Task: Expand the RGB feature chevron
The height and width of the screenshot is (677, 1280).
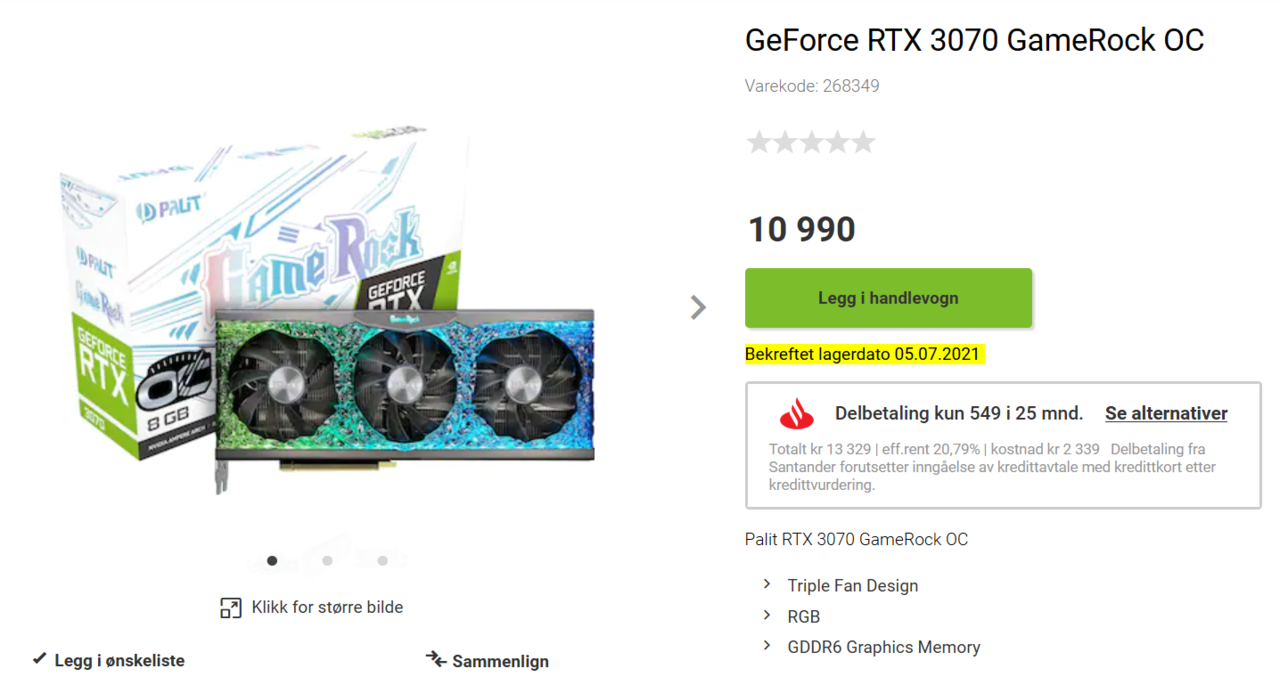Action: click(767, 615)
